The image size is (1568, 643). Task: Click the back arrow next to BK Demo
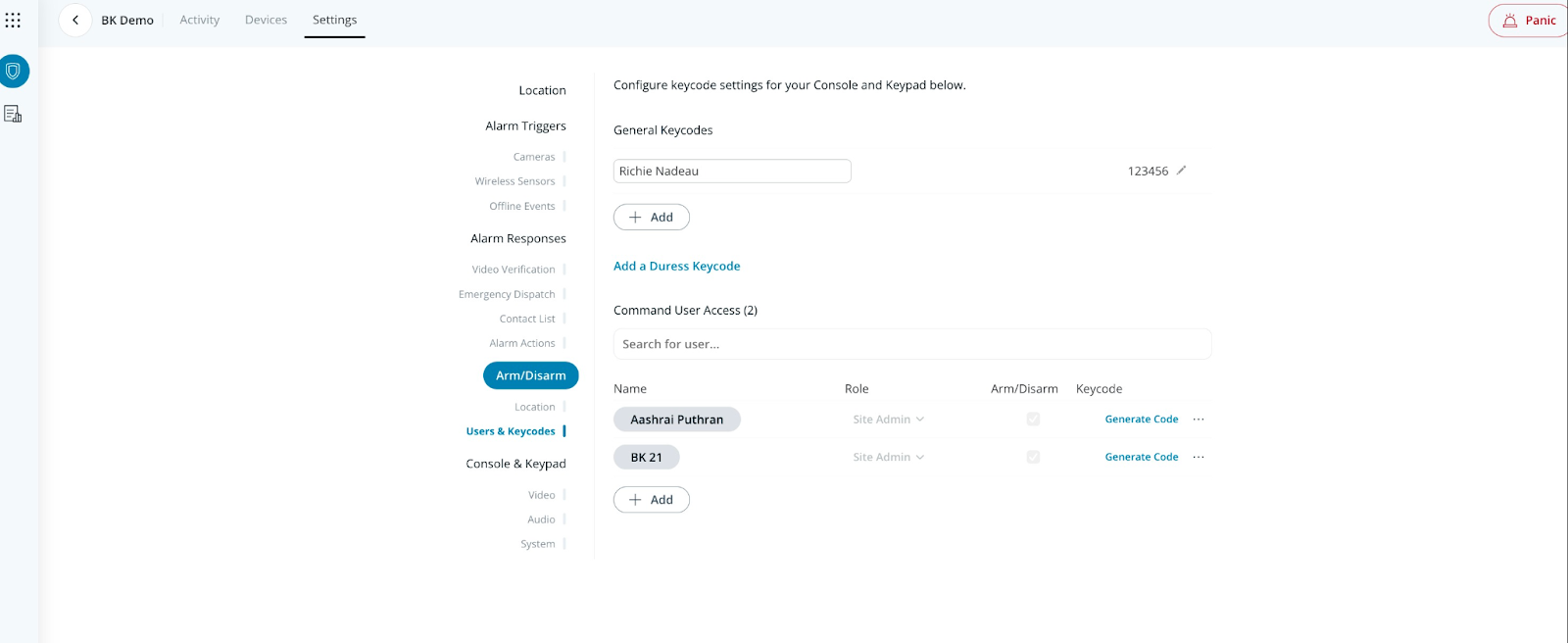(x=75, y=20)
